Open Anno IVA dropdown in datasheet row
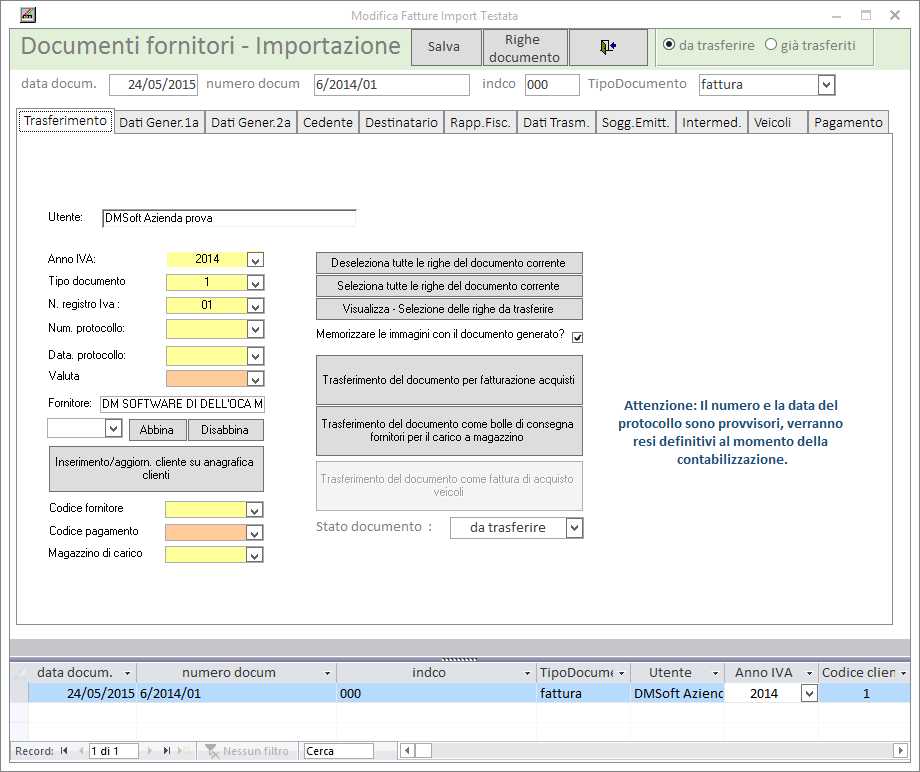 point(809,693)
